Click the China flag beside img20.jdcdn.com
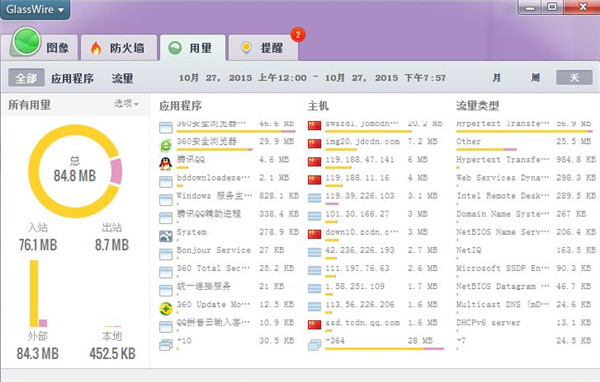This screenshot has height=382, width=600. click(x=314, y=144)
